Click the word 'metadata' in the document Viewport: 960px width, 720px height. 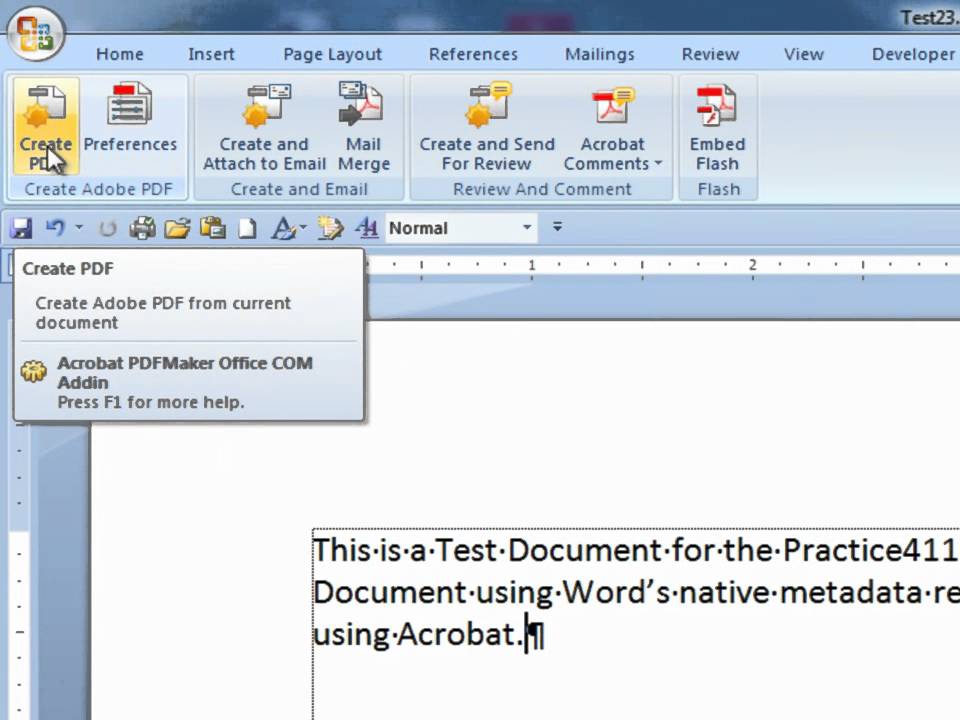click(x=852, y=592)
